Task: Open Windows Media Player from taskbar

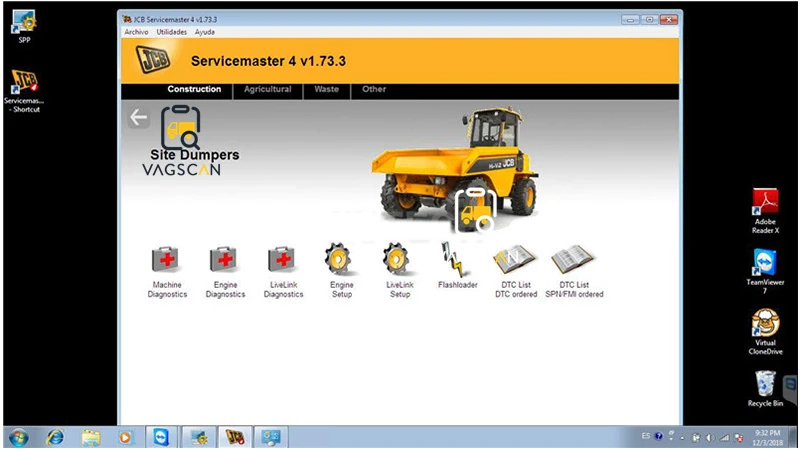Action: (x=125, y=438)
